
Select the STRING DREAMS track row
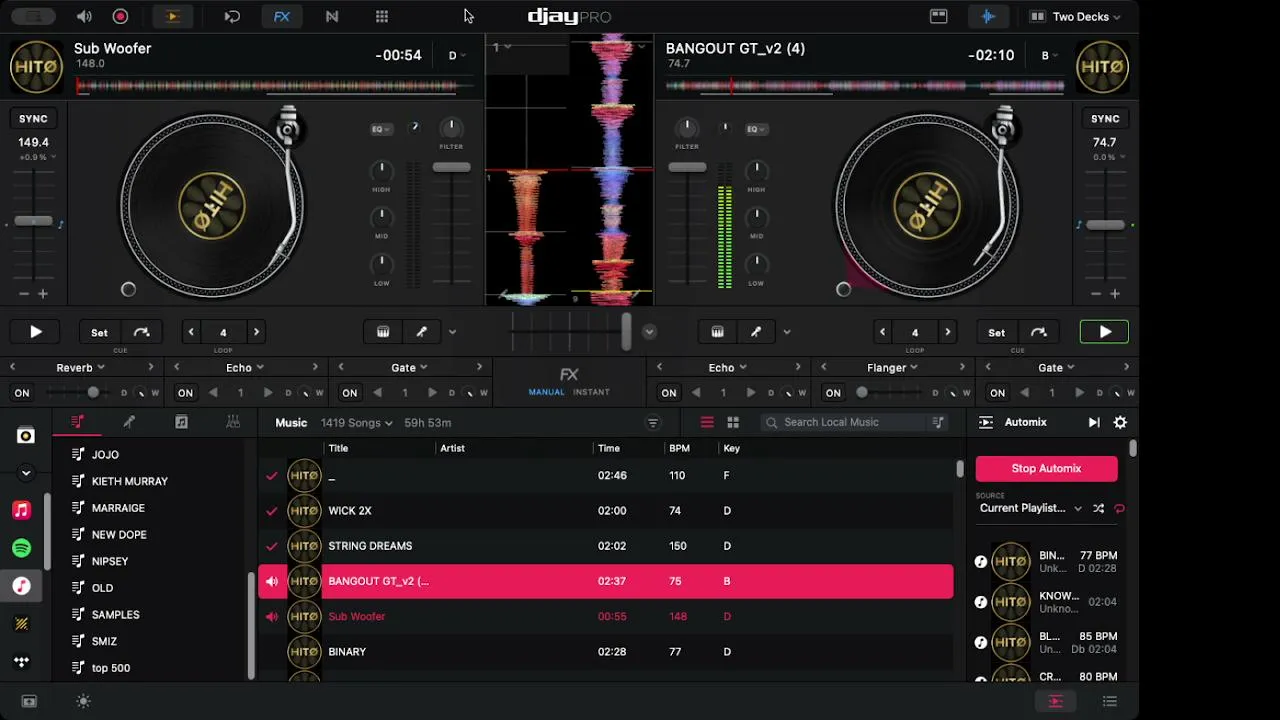(x=606, y=546)
